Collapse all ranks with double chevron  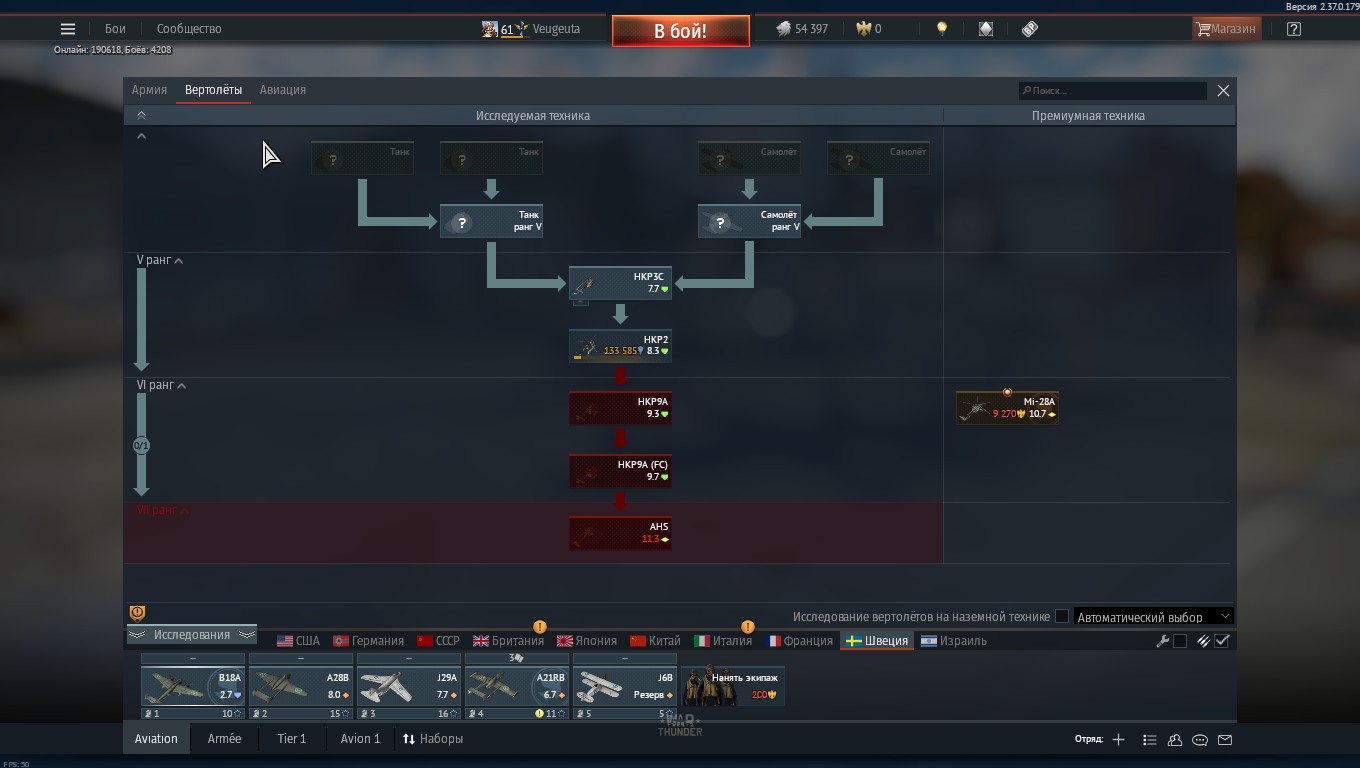point(141,116)
